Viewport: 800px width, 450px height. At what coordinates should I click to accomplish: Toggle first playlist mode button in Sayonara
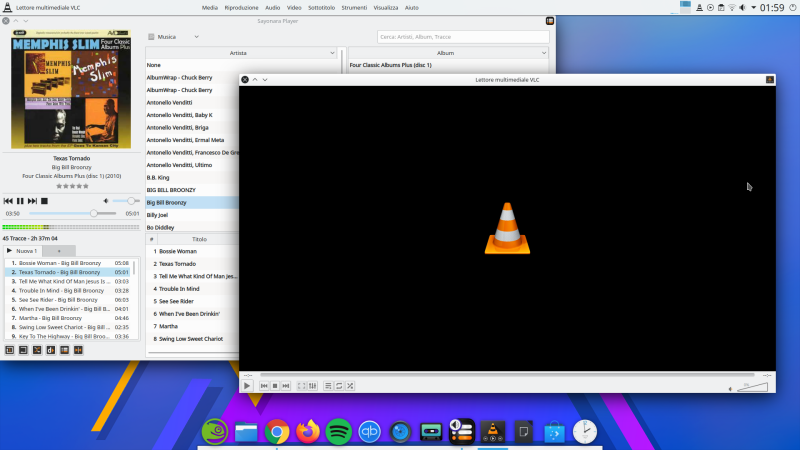(10, 350)
